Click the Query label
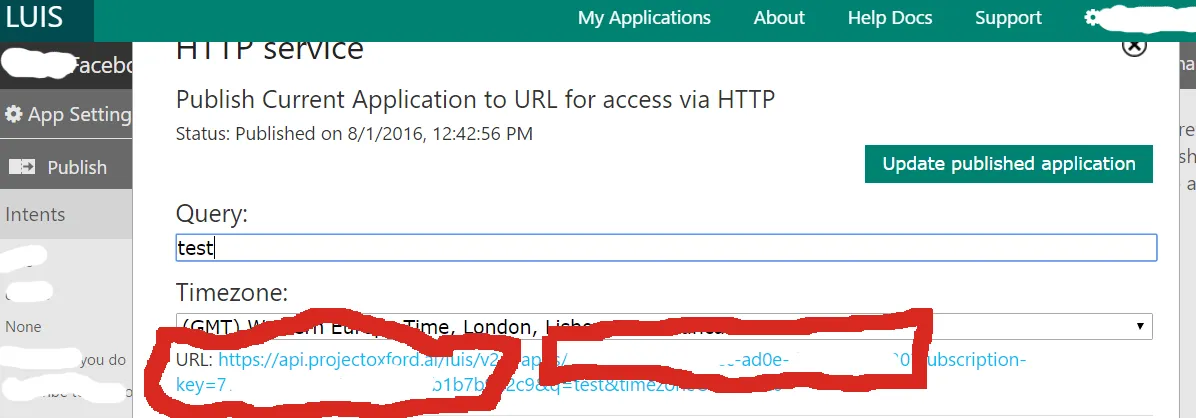This screenshot has height=418, width=1196. pos(212,214)
